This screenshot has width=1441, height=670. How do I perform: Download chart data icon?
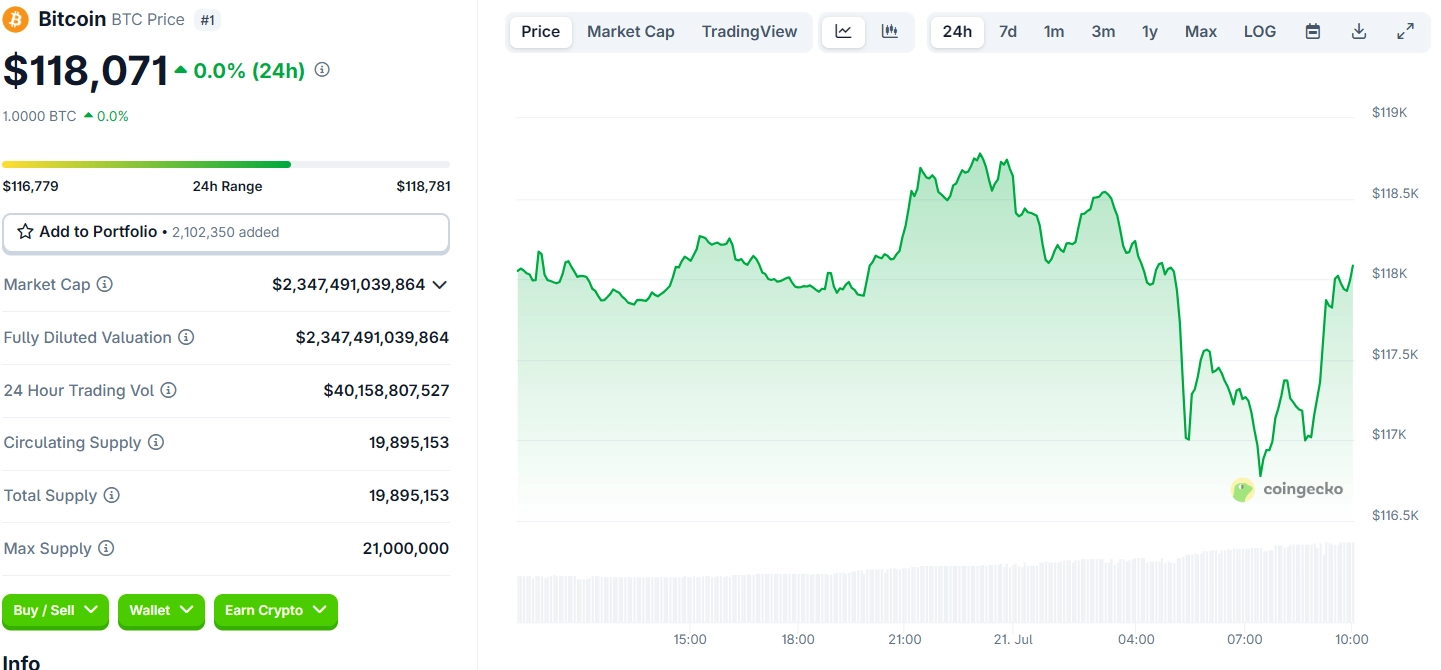pyautogui.click(x=1359, y=32)
